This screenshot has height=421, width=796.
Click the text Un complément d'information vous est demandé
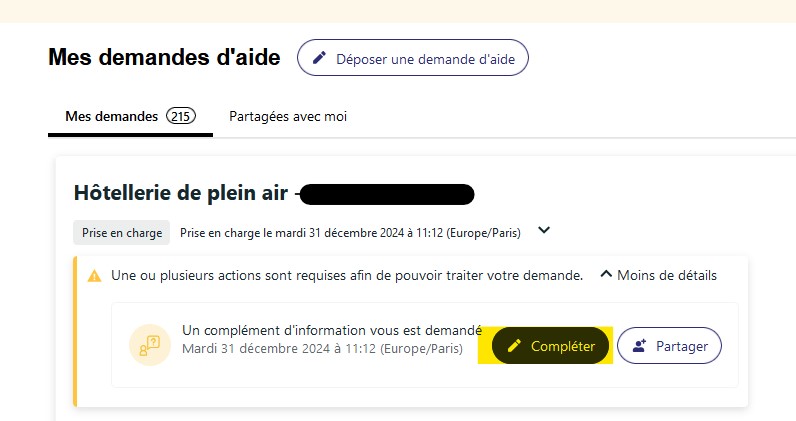(x=332, y=330)
